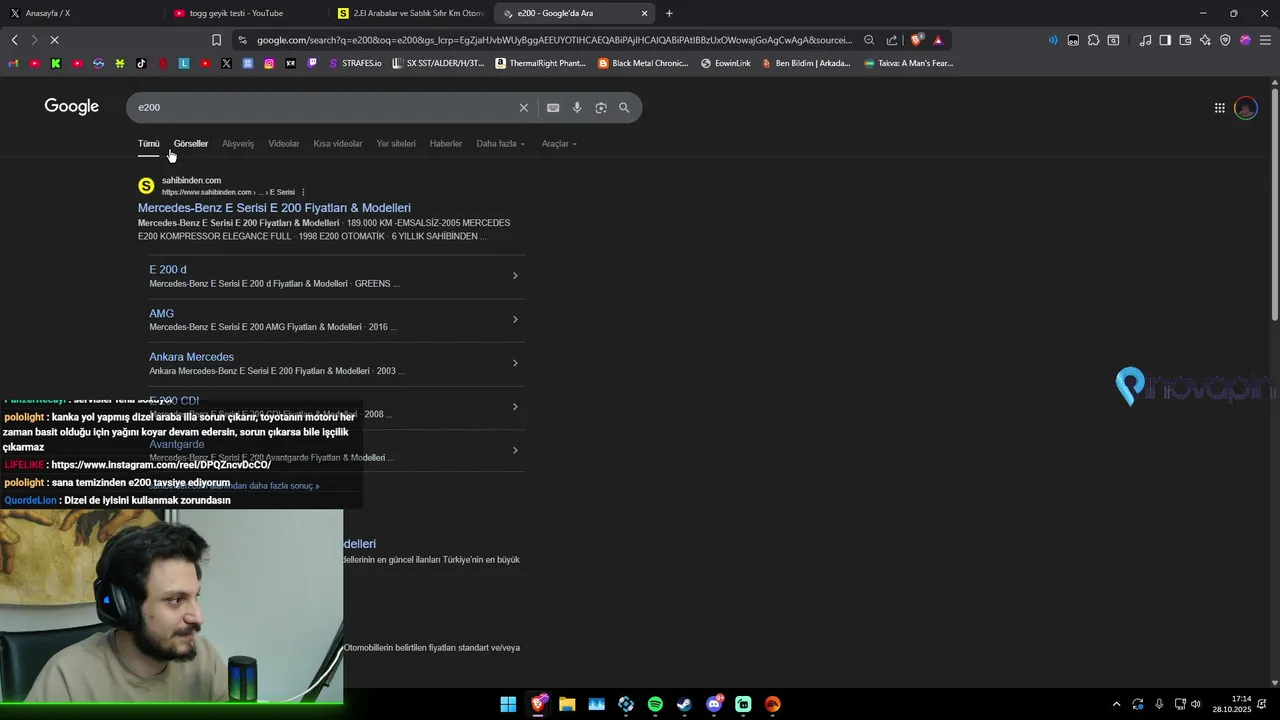Toggle the browser sidebar panel icon
Viewport: 1280px width, 720px height.
click(x=1165, y=40)
